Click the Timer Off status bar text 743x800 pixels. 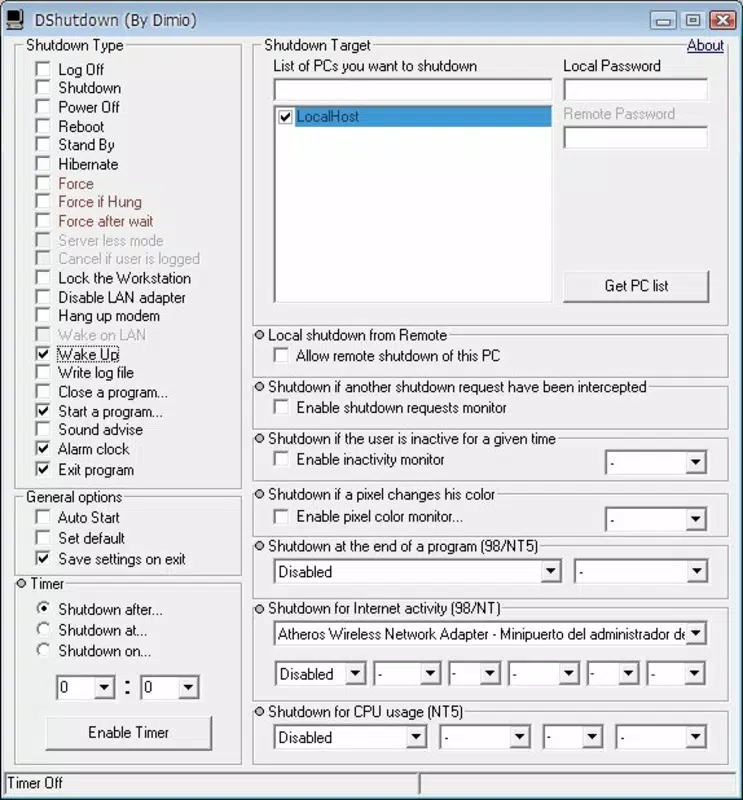pos(35,783)
